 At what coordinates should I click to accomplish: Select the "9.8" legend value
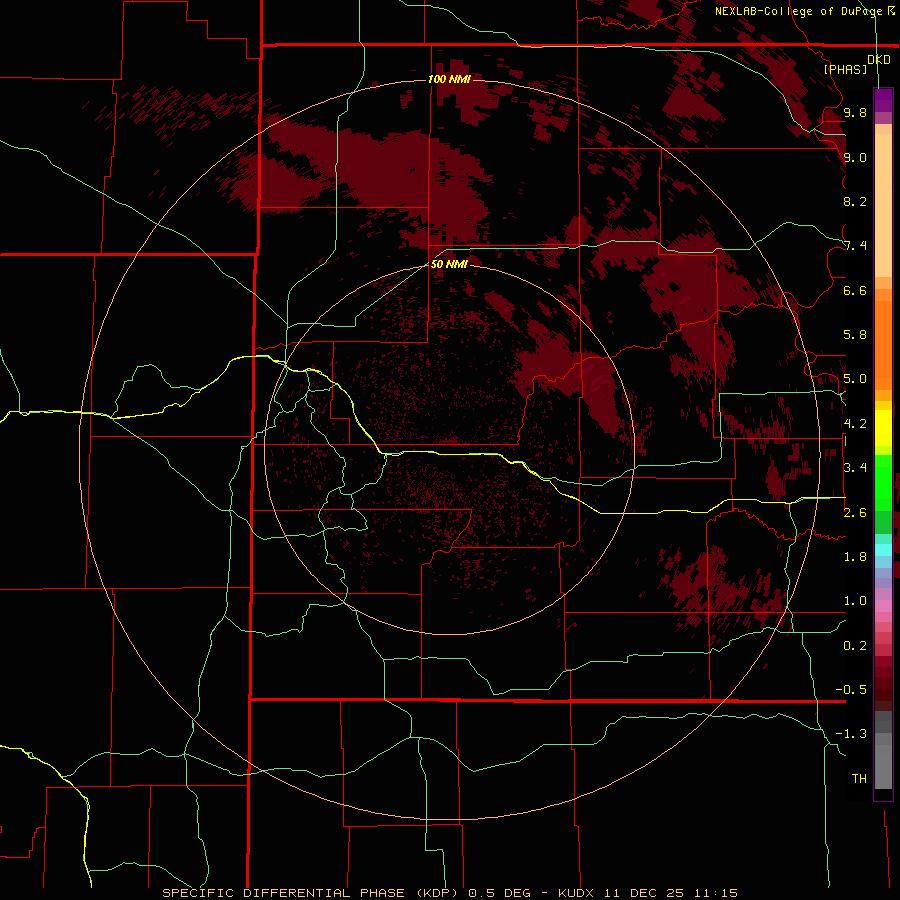point(855,113)
